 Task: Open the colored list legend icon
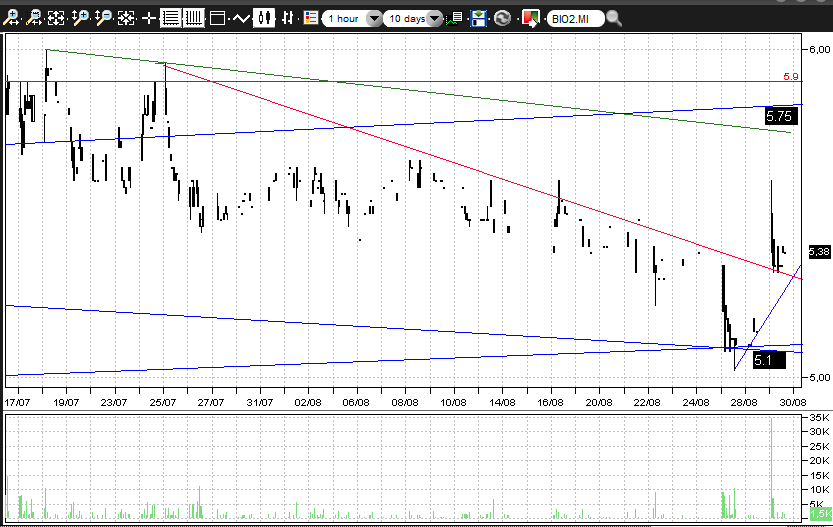coord(310,18)
